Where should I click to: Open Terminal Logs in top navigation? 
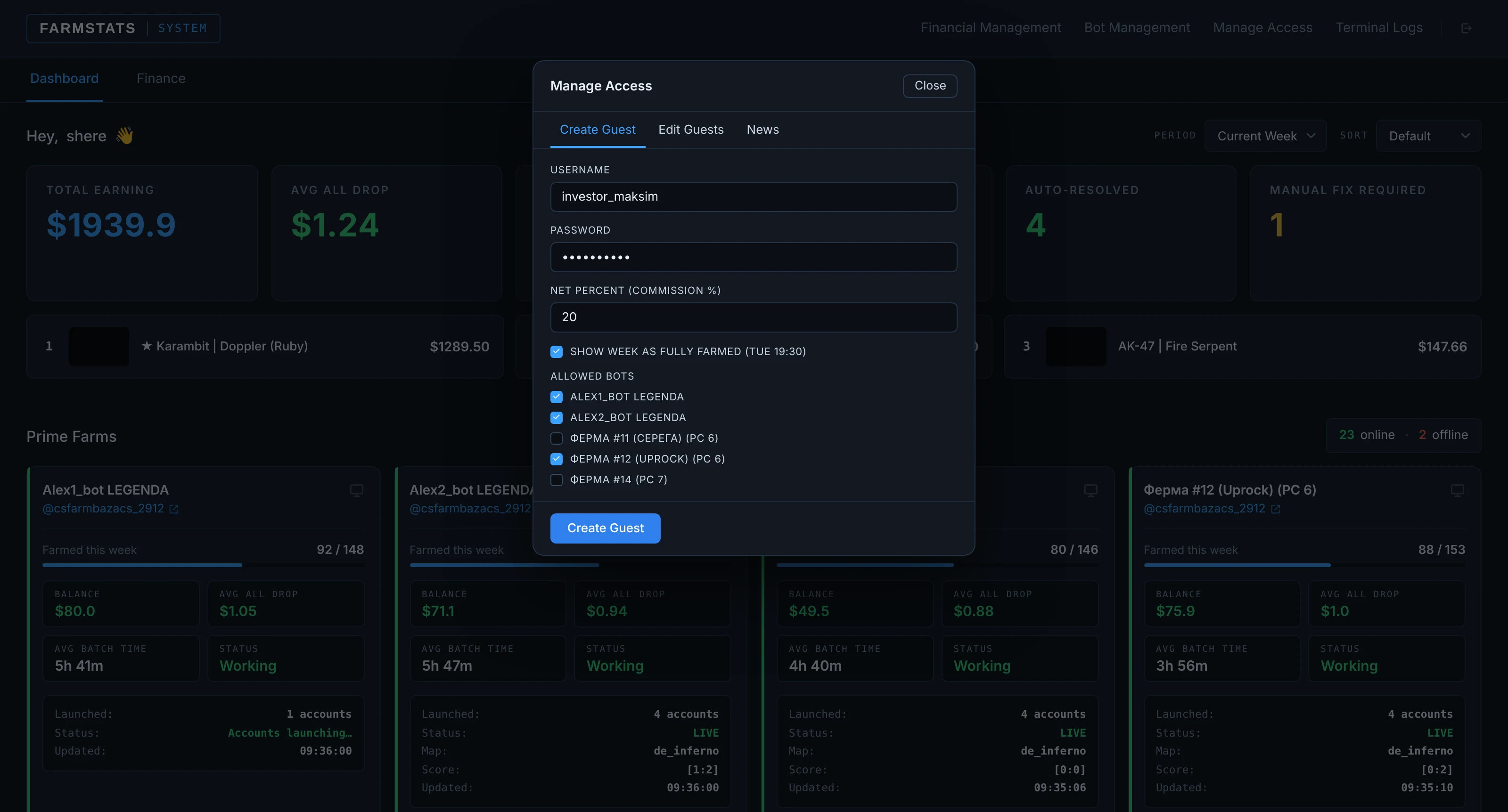point(1378,27)
